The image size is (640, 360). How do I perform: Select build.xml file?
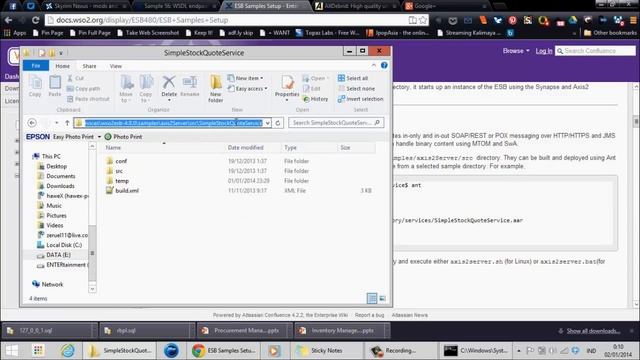point(127,191)
